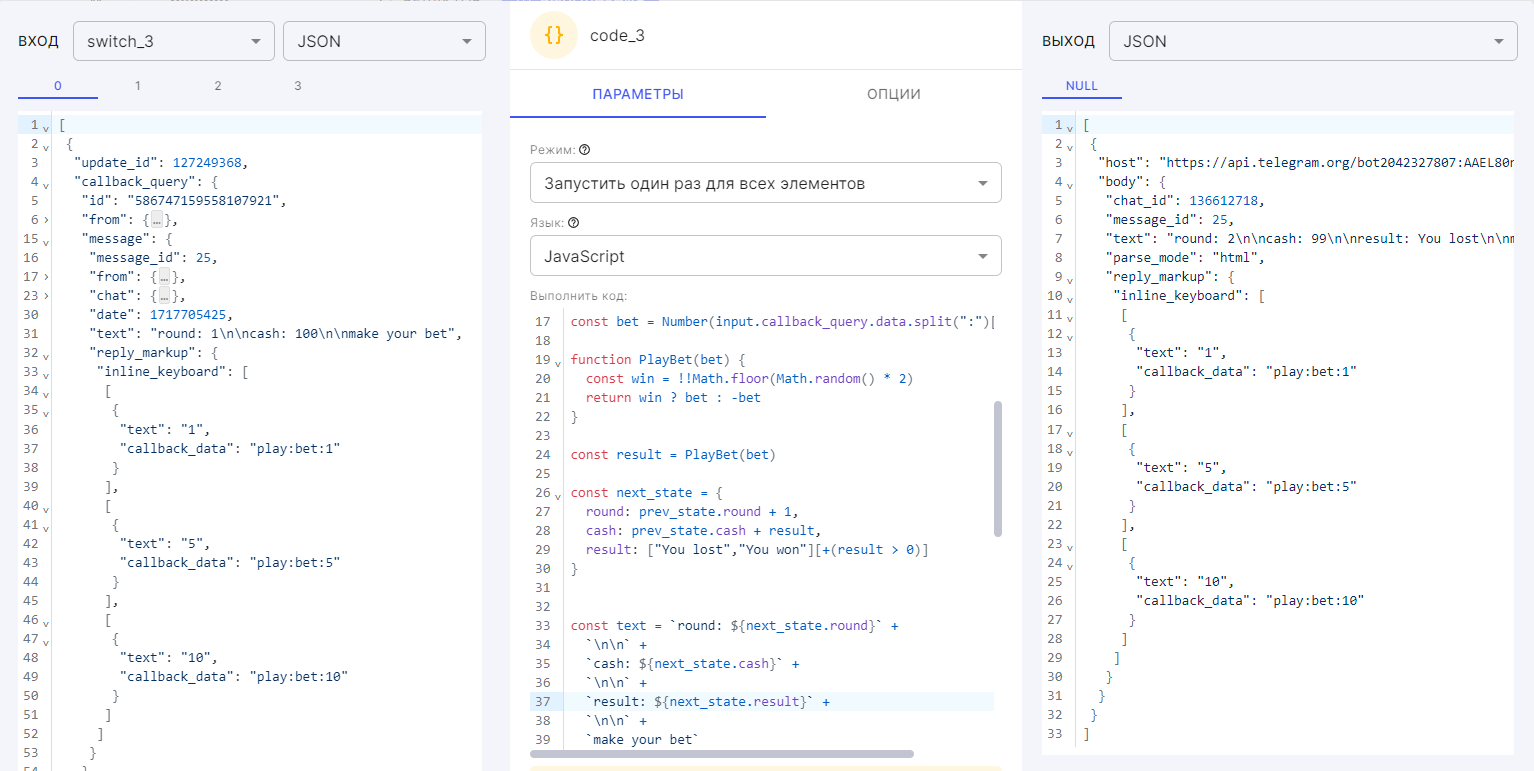Viewport: 1534px width, 771px height.
Task: Click code line 17 defining const bet
Action: (783, 322)
